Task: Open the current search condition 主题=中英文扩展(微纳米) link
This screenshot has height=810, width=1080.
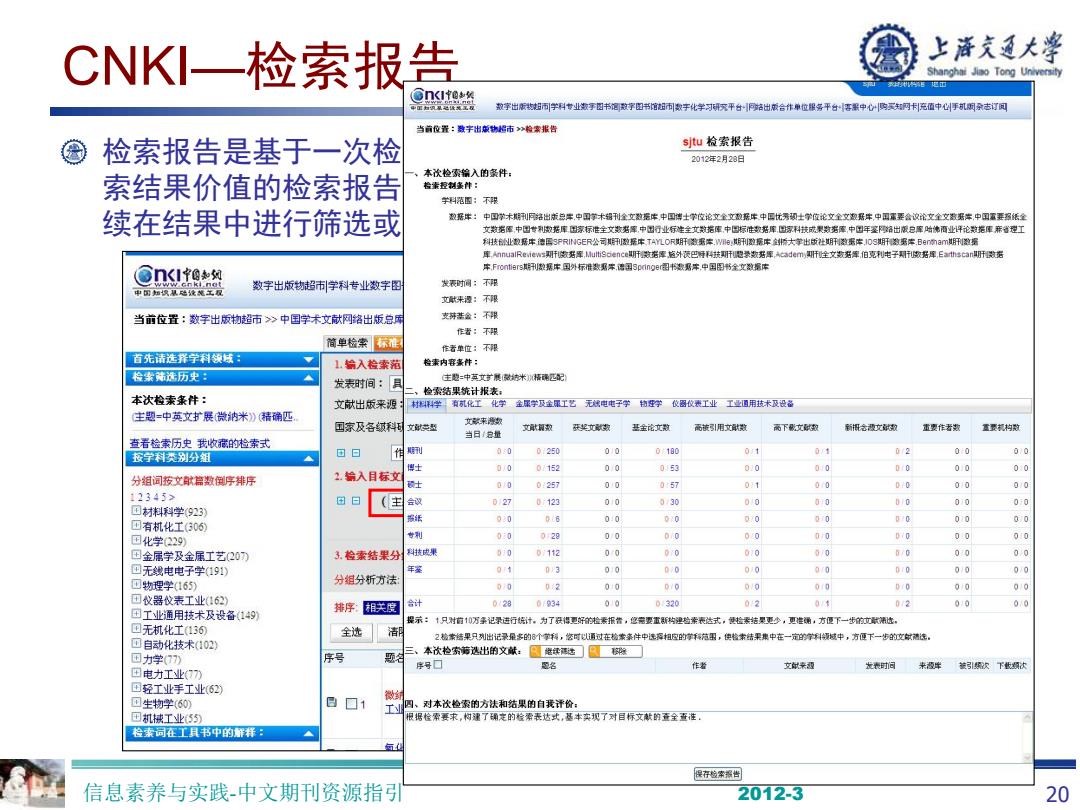Action: [213, 417]
